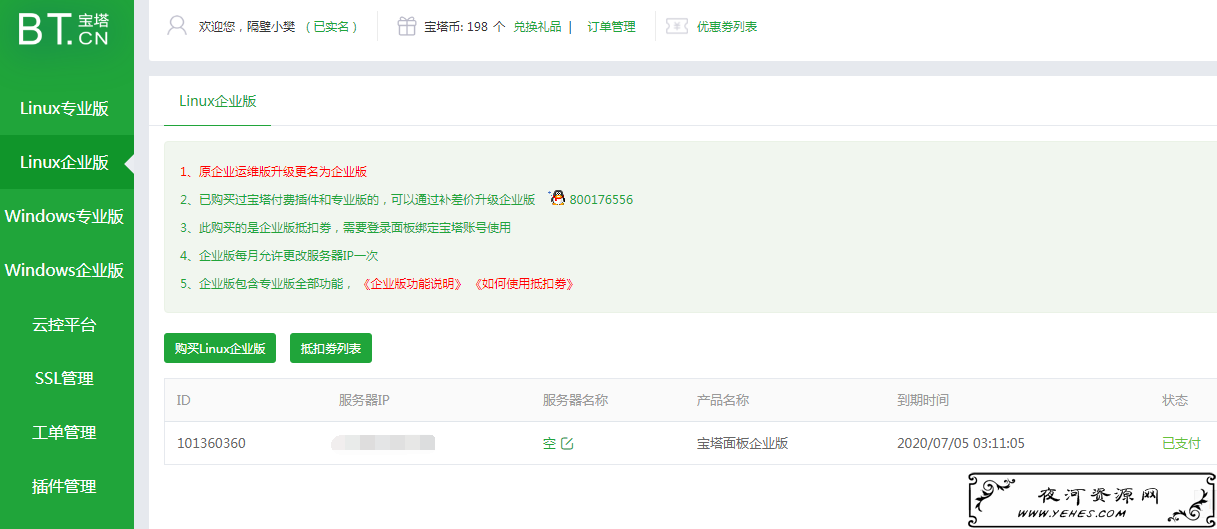1217x529 pixels.
Task: Click the 到期时间 column header
Action: pos(923,400)
